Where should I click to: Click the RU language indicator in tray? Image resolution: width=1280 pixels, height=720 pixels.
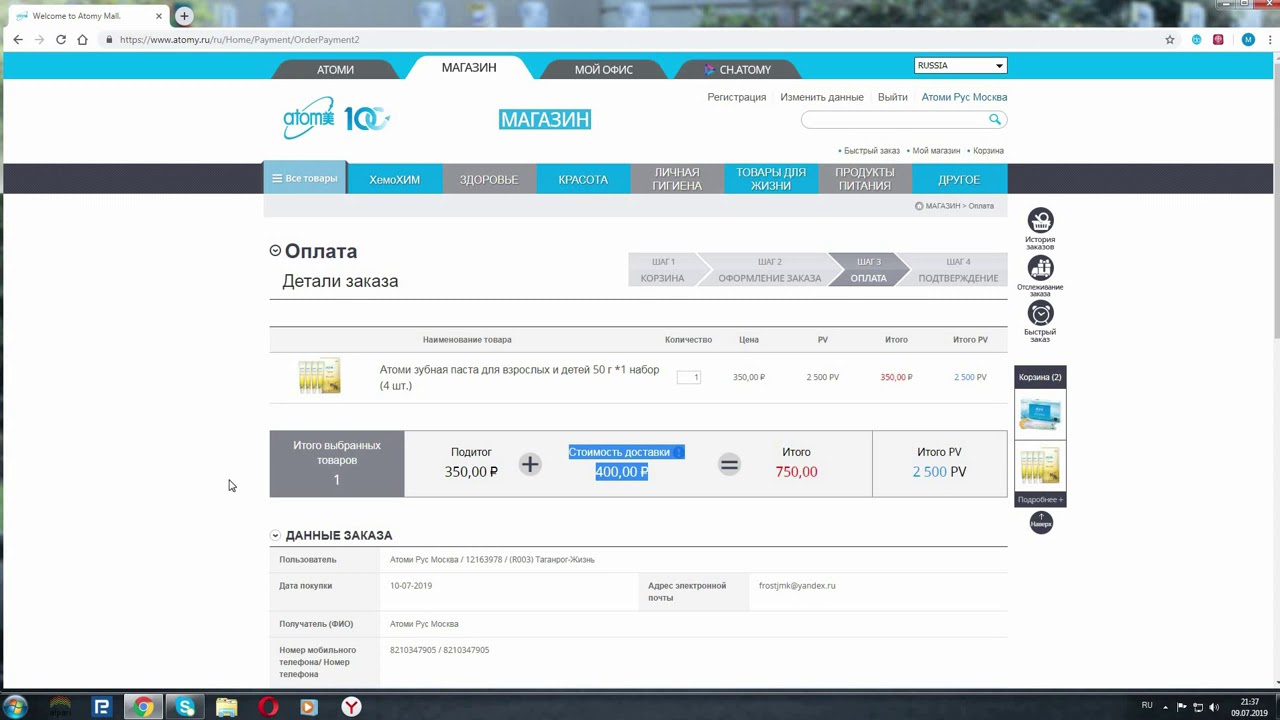point(1147,706)
